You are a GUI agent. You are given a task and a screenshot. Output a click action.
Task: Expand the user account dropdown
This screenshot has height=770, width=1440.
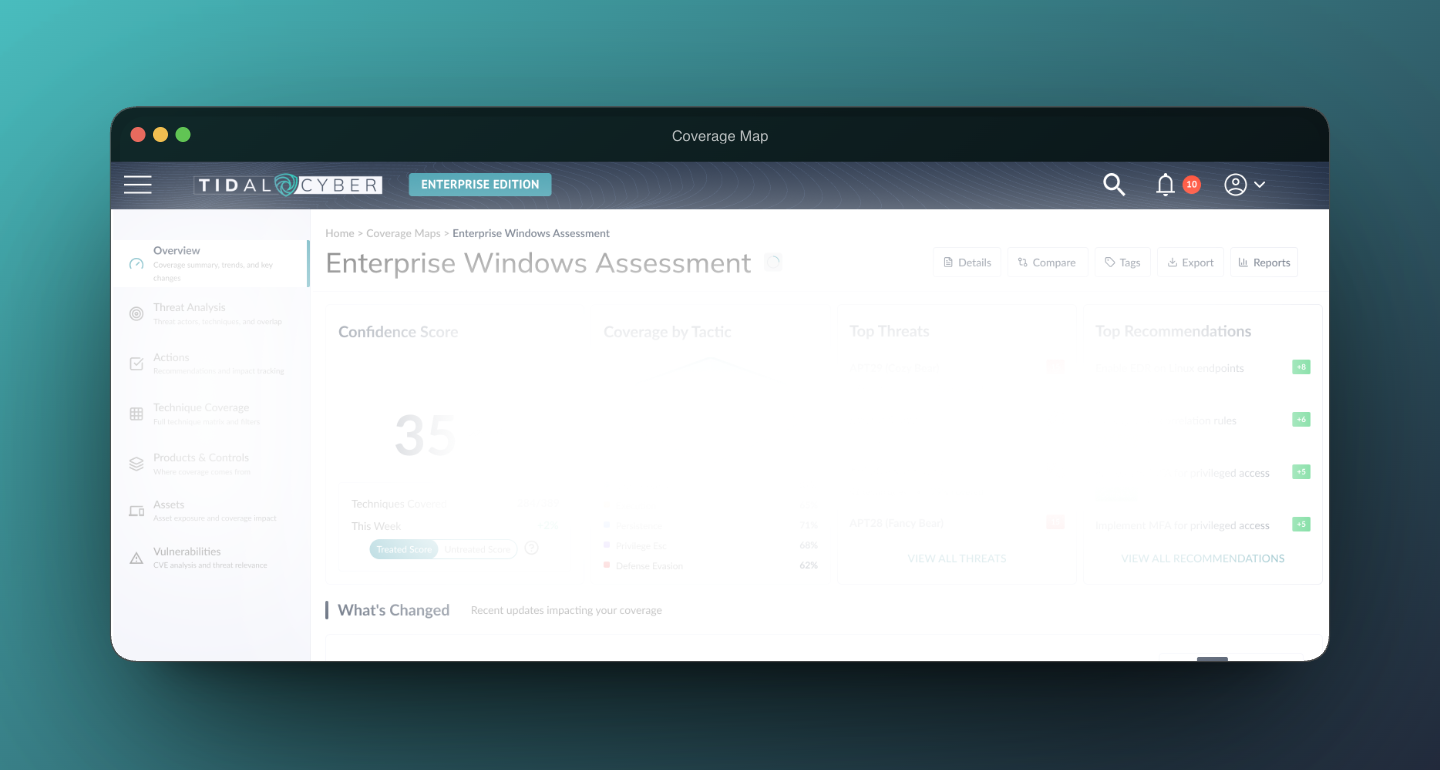point(1245,185)
